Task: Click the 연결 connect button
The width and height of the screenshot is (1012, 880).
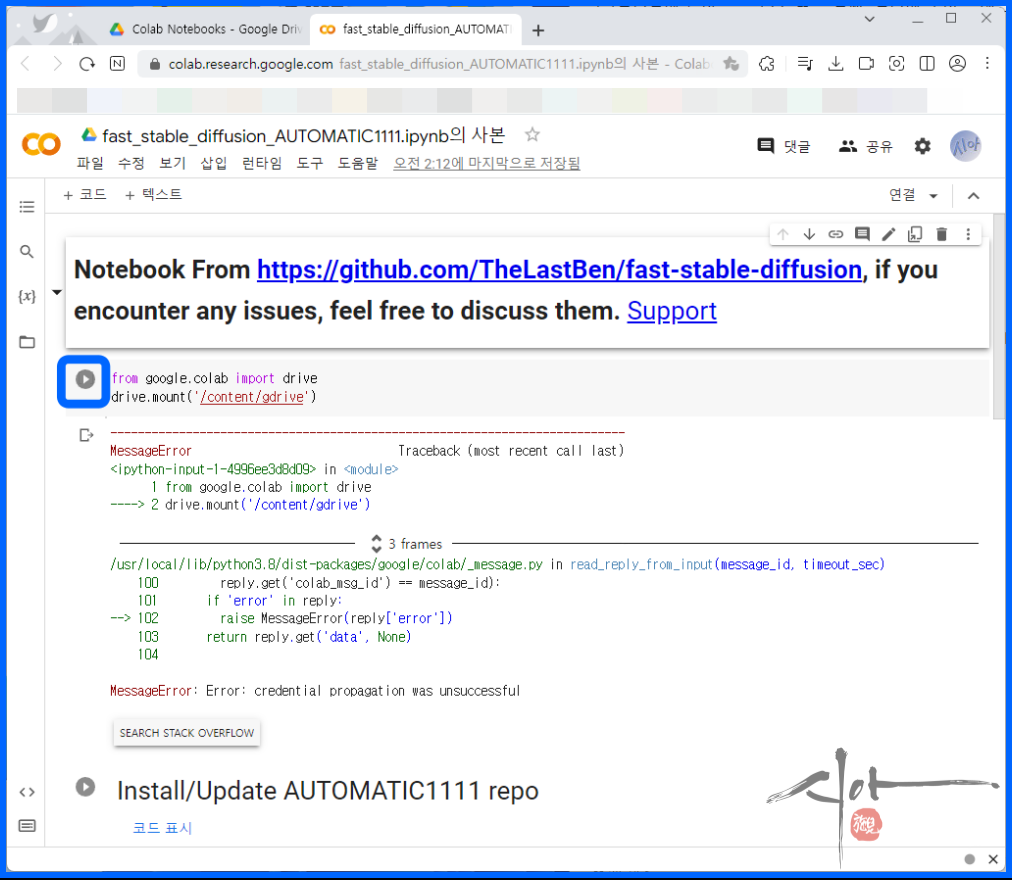Action: (902, 195)
